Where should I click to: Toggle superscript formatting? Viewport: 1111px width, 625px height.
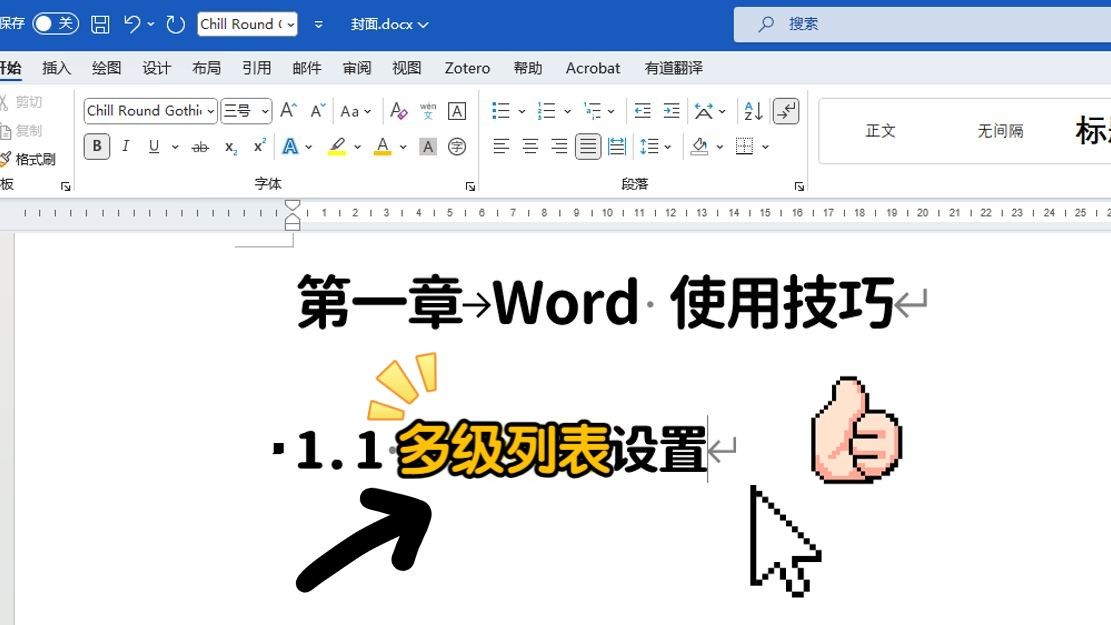(x=259, y=145)
